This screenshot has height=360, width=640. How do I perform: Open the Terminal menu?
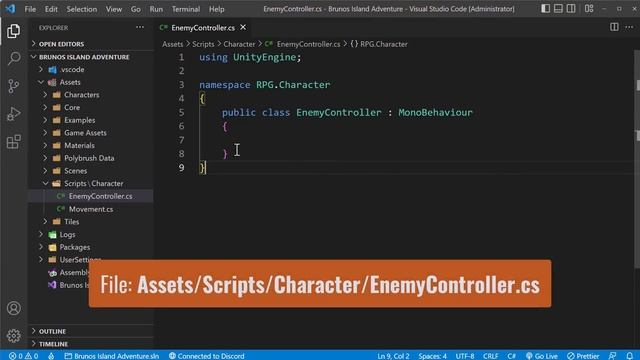(186, 9)
